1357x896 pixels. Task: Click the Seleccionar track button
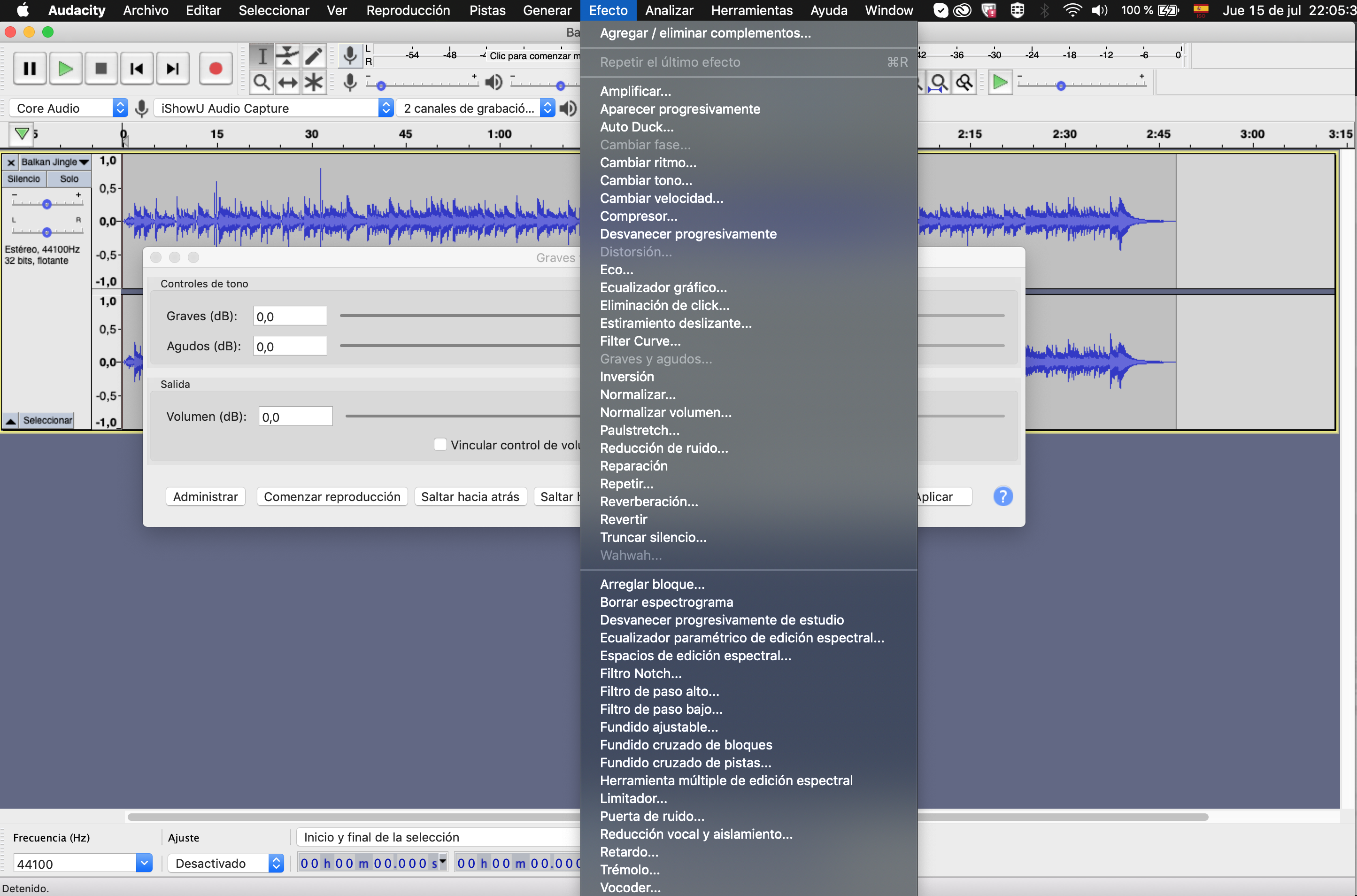click(47, 421)
